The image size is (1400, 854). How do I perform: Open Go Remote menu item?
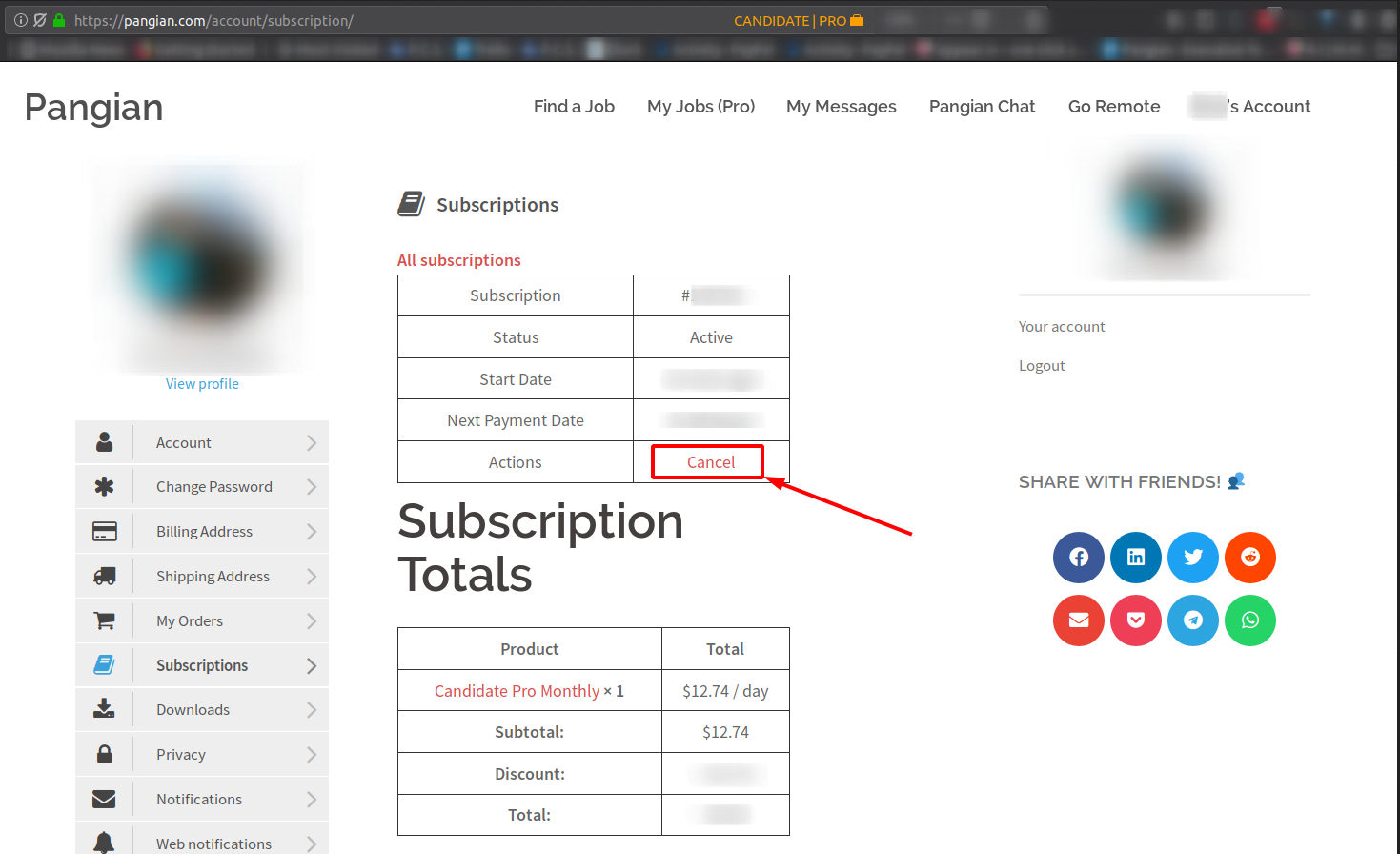(1114, 107)
